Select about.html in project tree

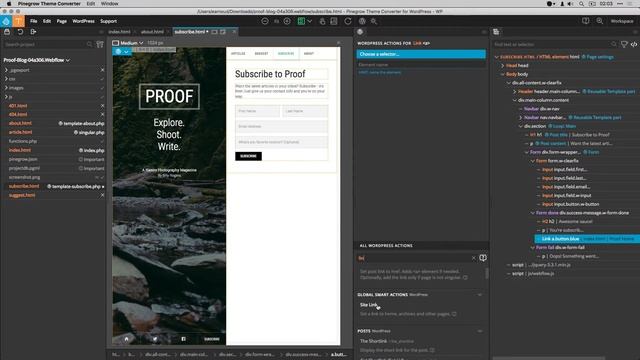[20, 123]
